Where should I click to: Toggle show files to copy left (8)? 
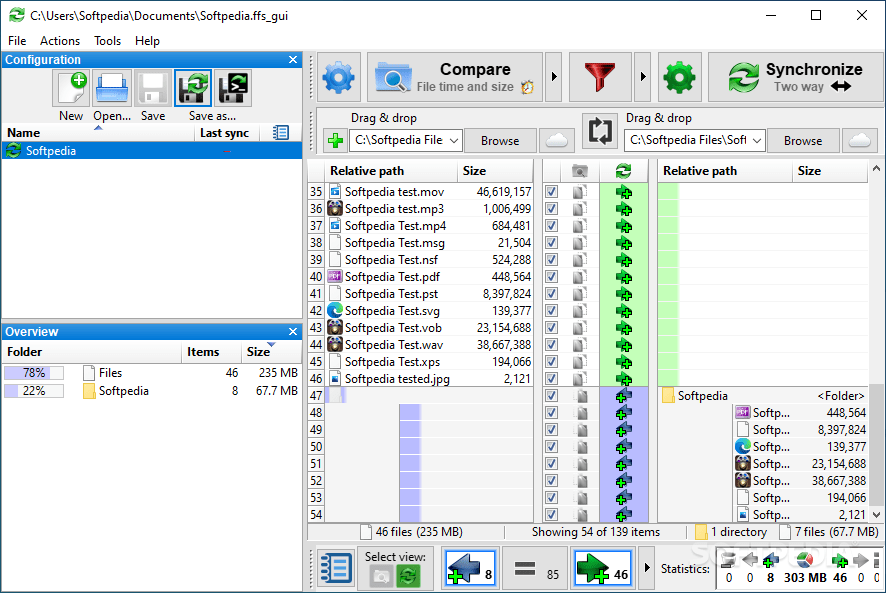(470, 568)
